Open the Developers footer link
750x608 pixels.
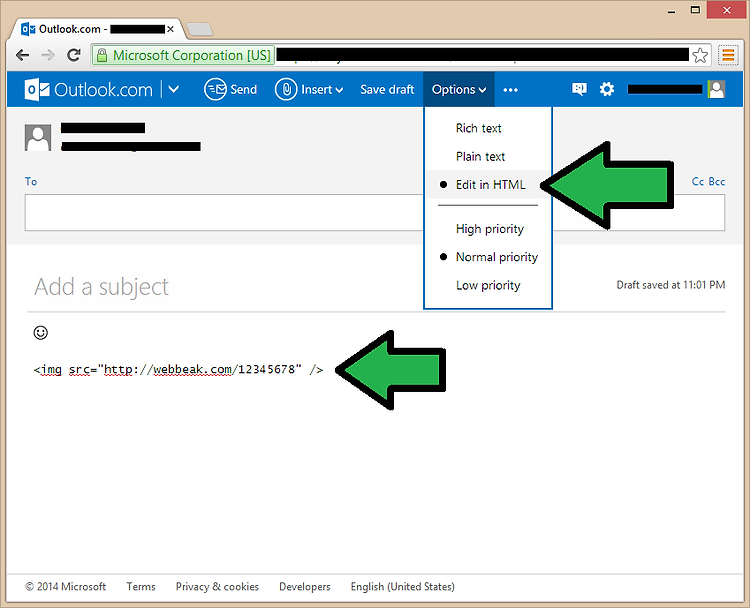tap(305, 586)
